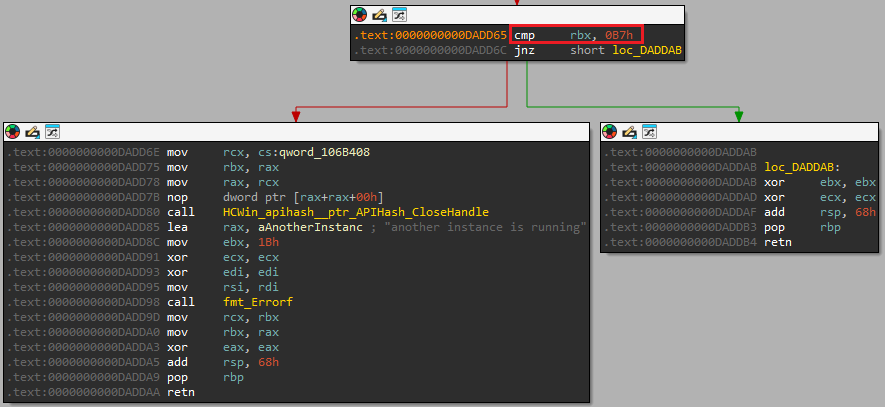The image size is (885, 407).
Task: Click the address .text:0000000000DADD65
Action: tap(430, 35)
